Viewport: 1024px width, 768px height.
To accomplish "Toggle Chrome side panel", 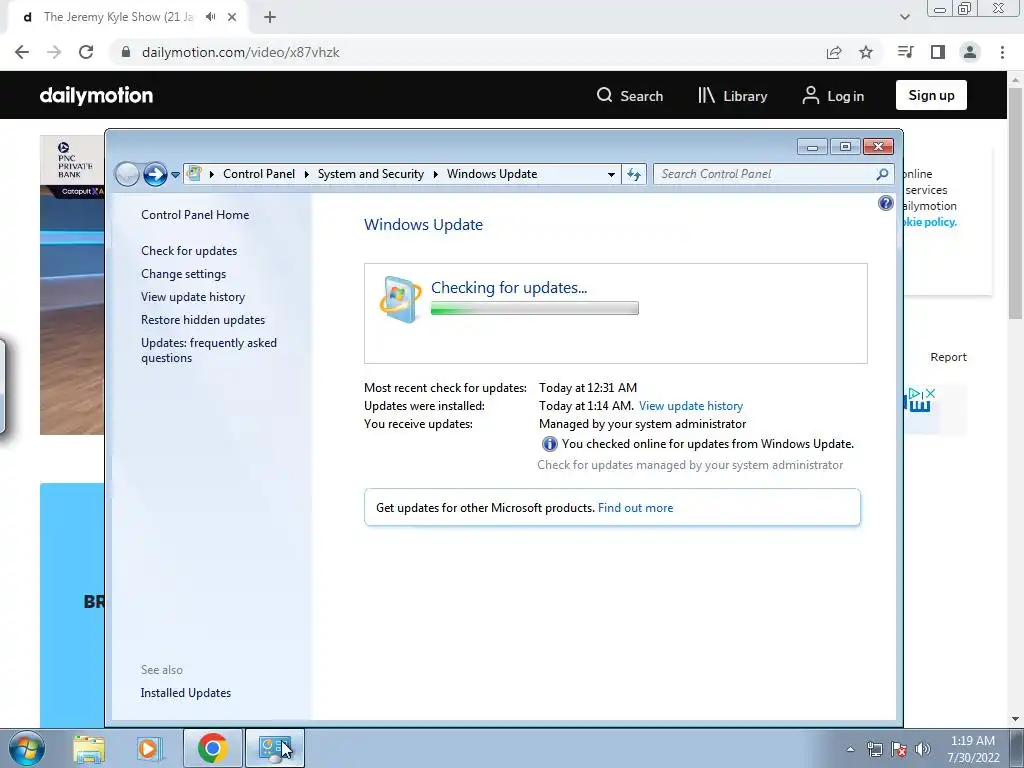I will 938,52.
